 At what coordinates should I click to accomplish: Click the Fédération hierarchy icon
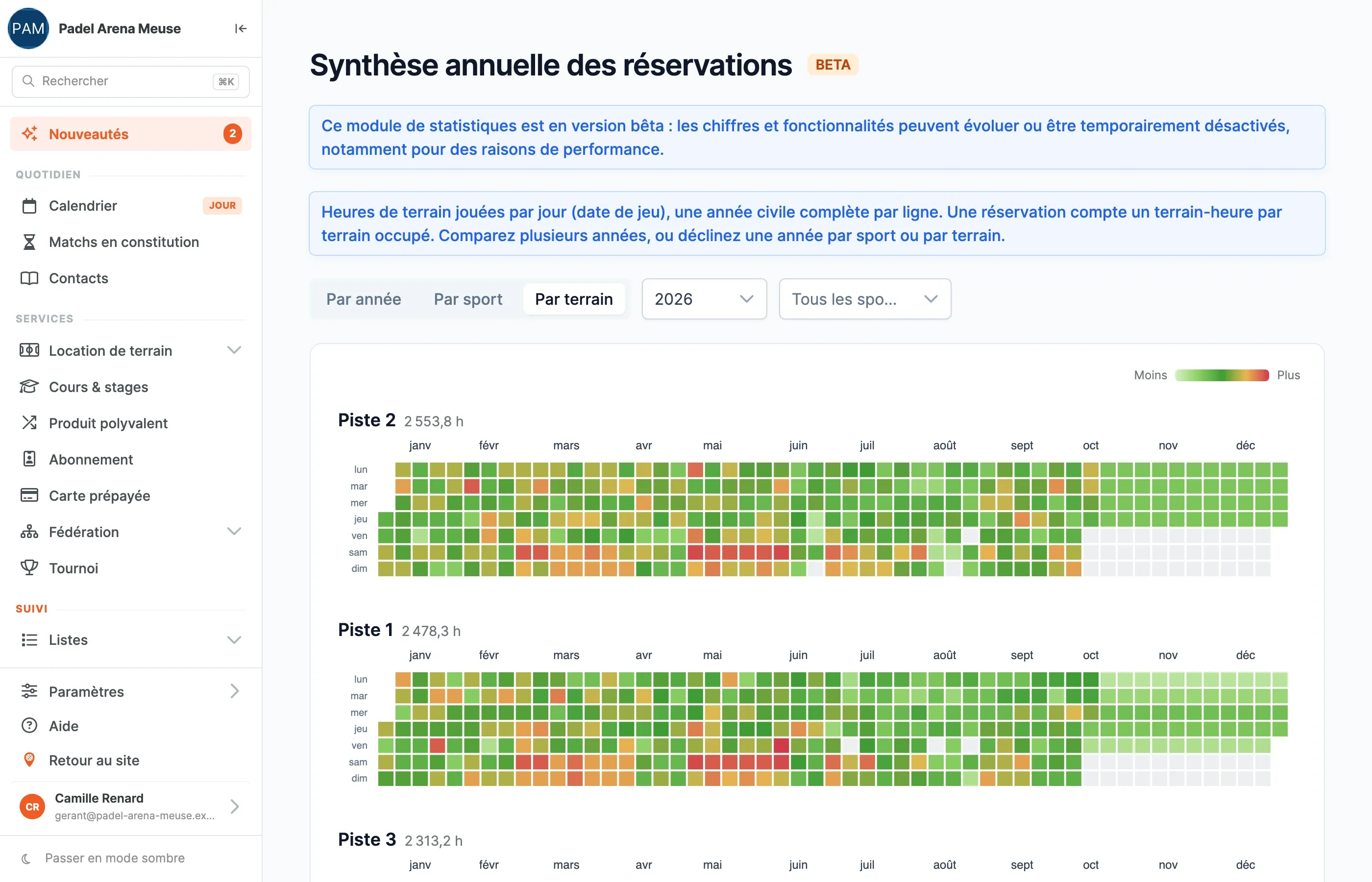[29, 532]
